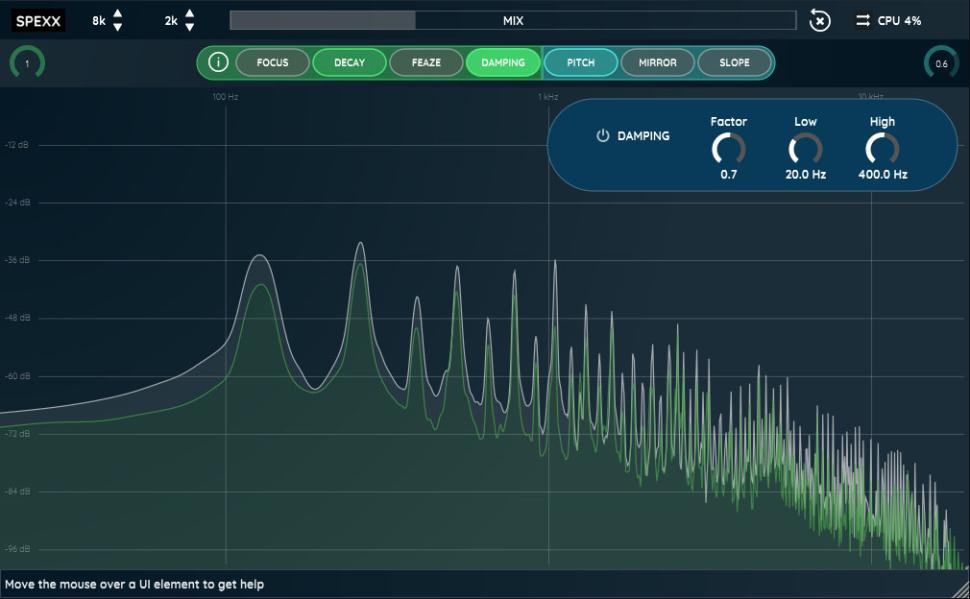The image size is (970, 599).
Task: Click the SPEXX logo
Action: [x=40, y=20]
